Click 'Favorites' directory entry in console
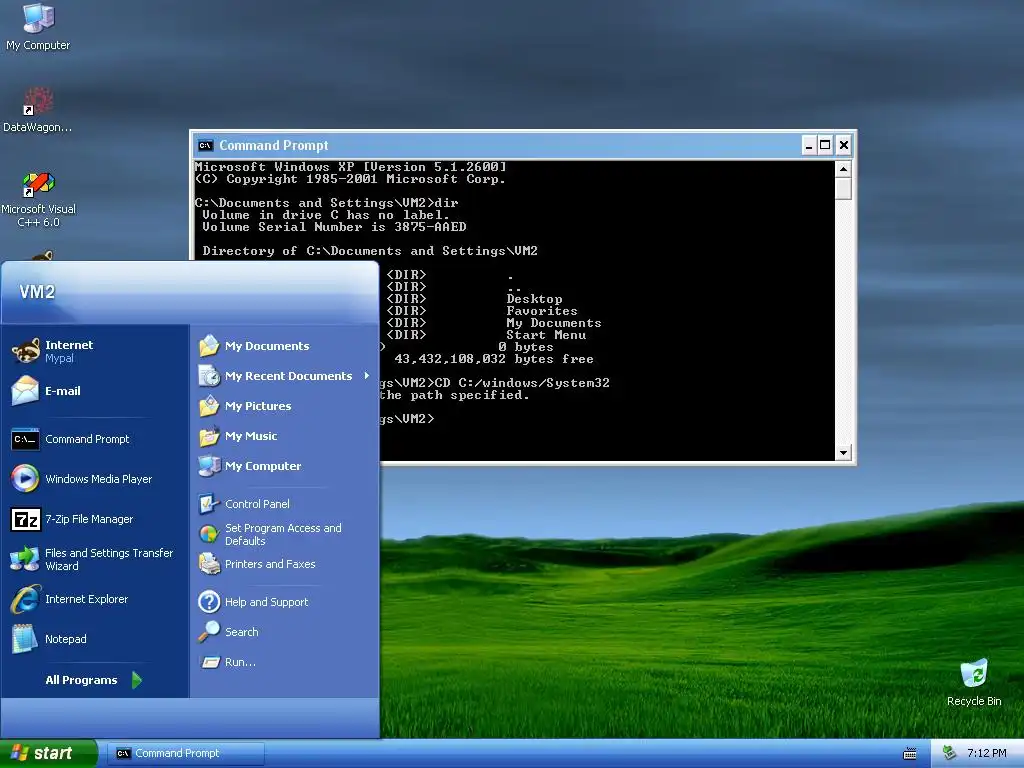Image resolution: width=1024 pixels, height=768 pixels. click(542, 311)
